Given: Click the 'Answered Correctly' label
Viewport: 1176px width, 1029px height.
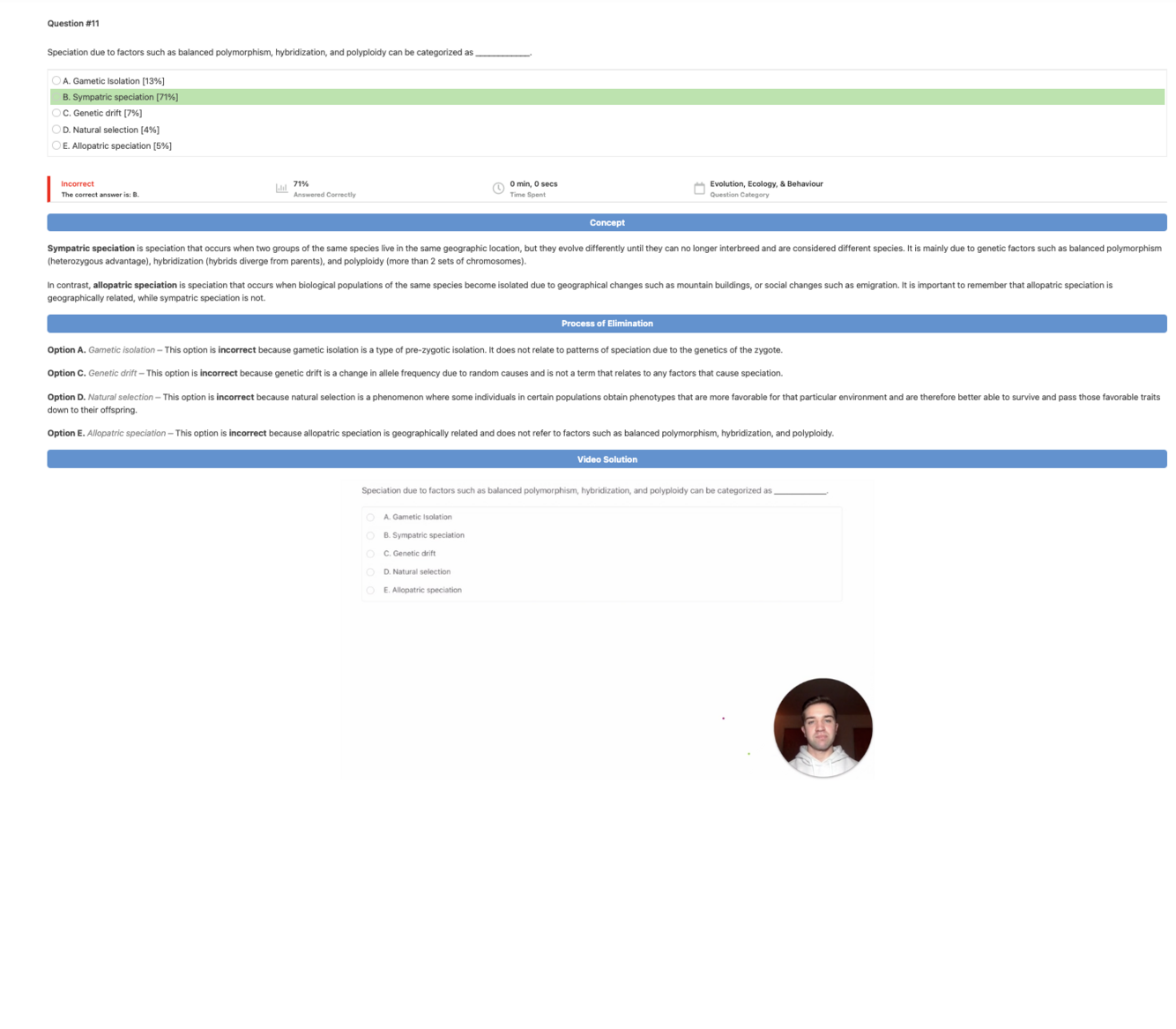Looking at the screenshot, I should click(324, 195).
